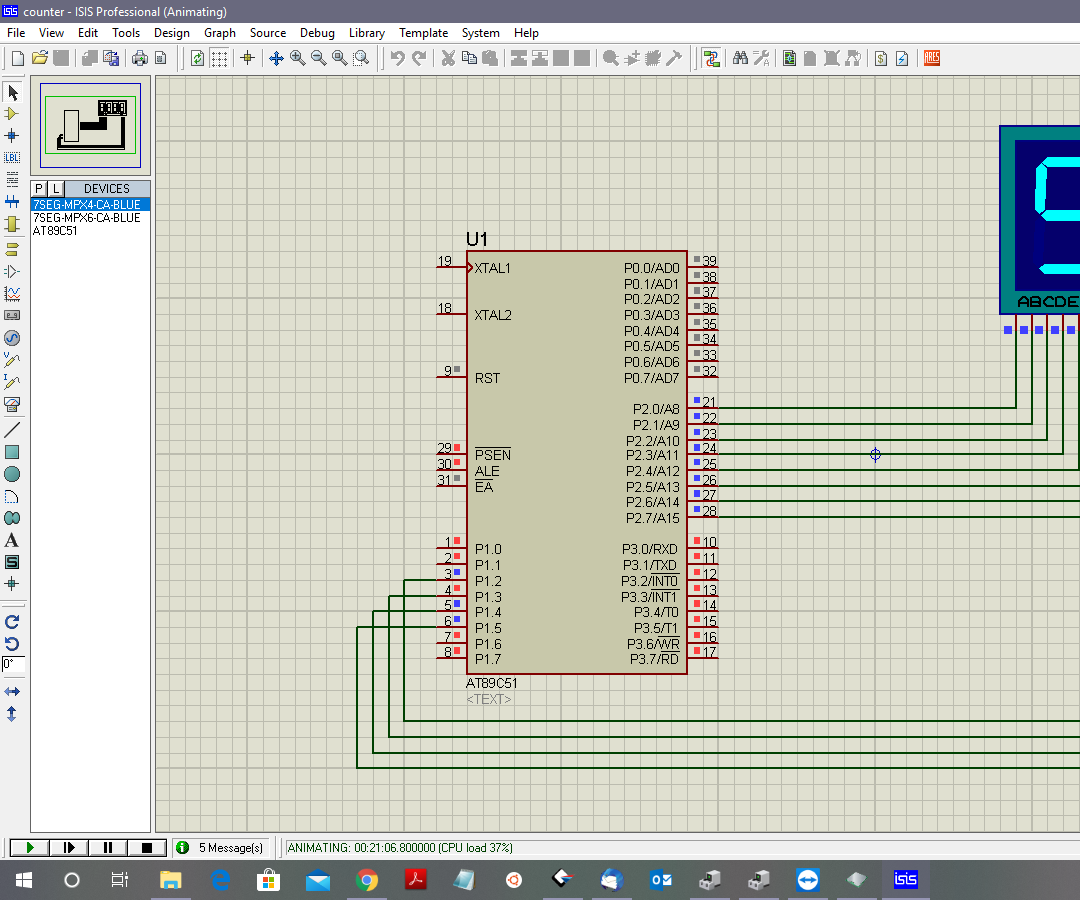Paste from clipboard
1080x900 pixels.
[x=490, y=59]
